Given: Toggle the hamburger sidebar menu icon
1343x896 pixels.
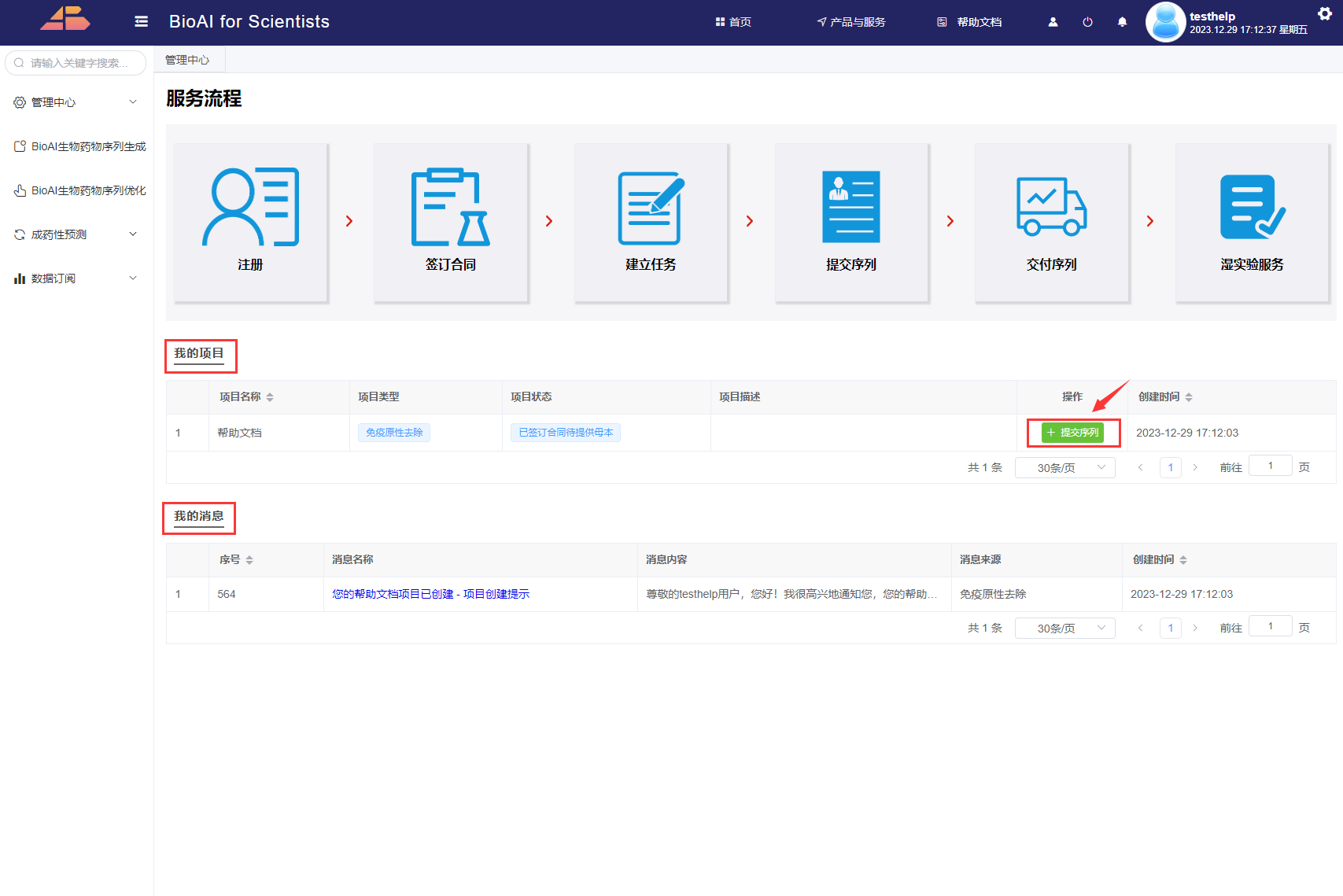Looking at the screenshot, I should (142, 22).
